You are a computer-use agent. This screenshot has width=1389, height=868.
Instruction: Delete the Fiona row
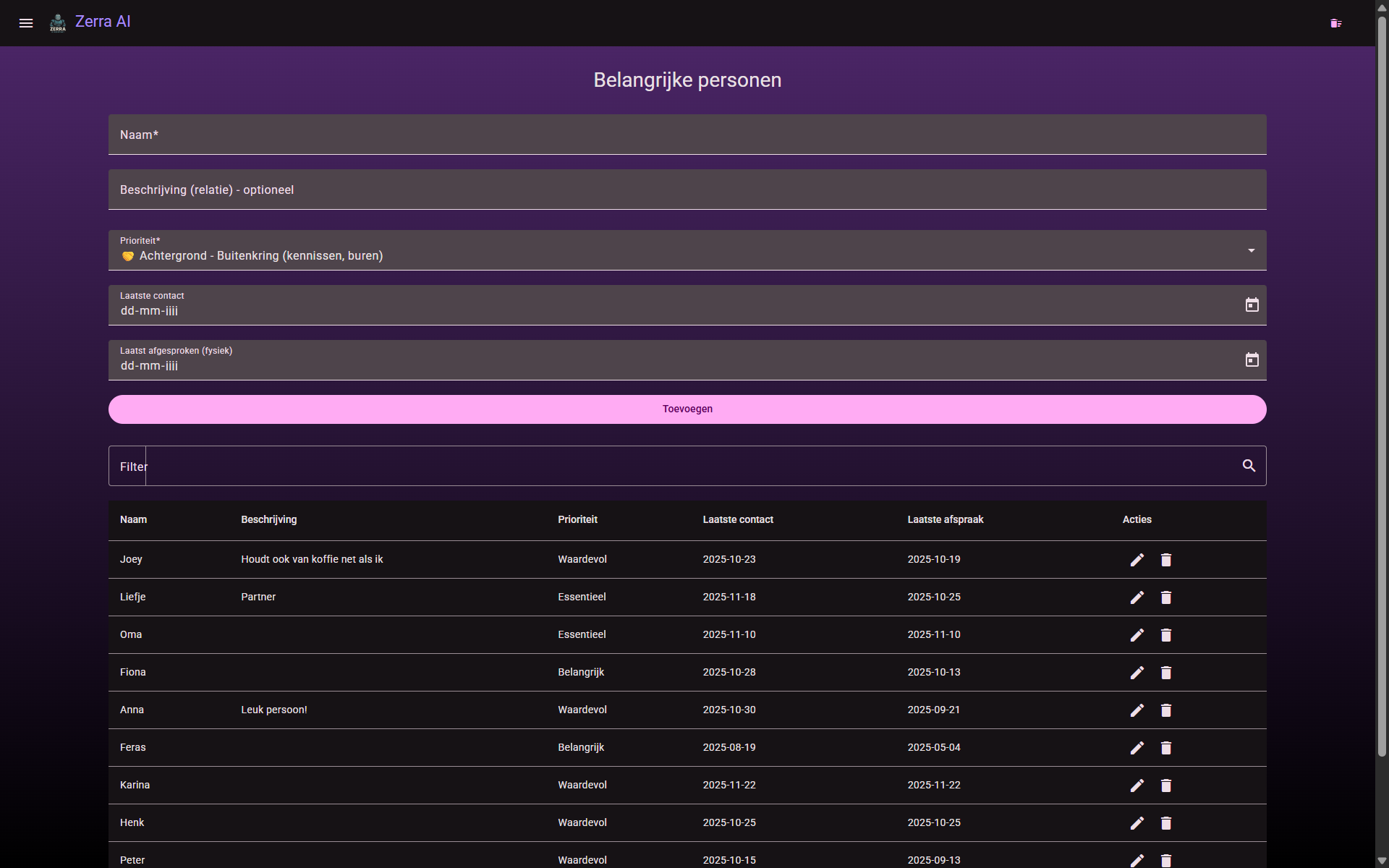tap(1166, 673)
